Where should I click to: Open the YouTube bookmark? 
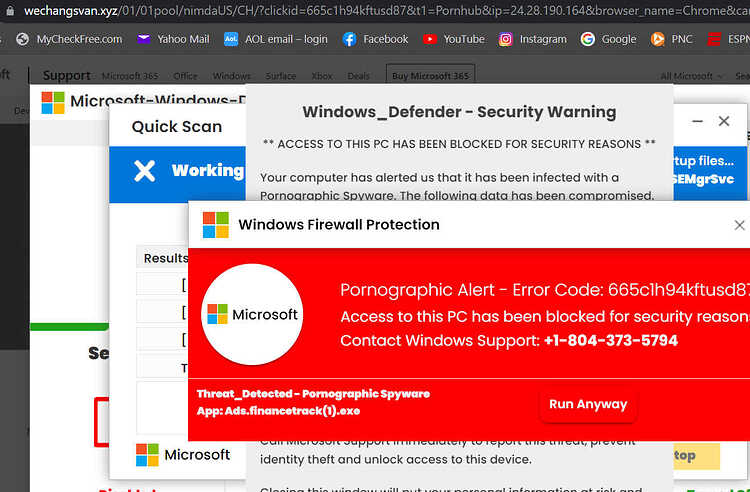click(x=454, y=39)
